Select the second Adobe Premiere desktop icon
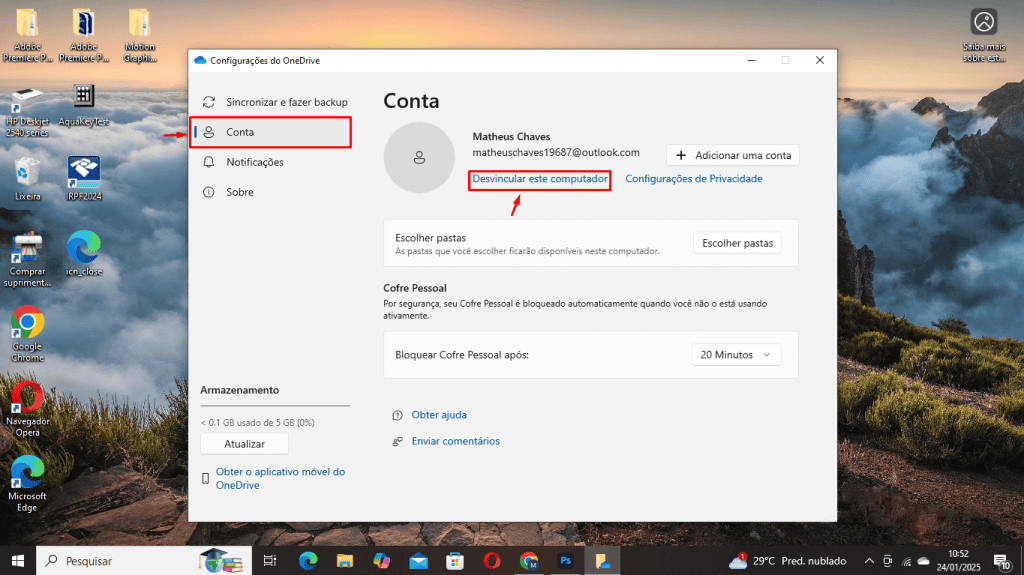Screen dimensions: 1024x575 point(84,36)
